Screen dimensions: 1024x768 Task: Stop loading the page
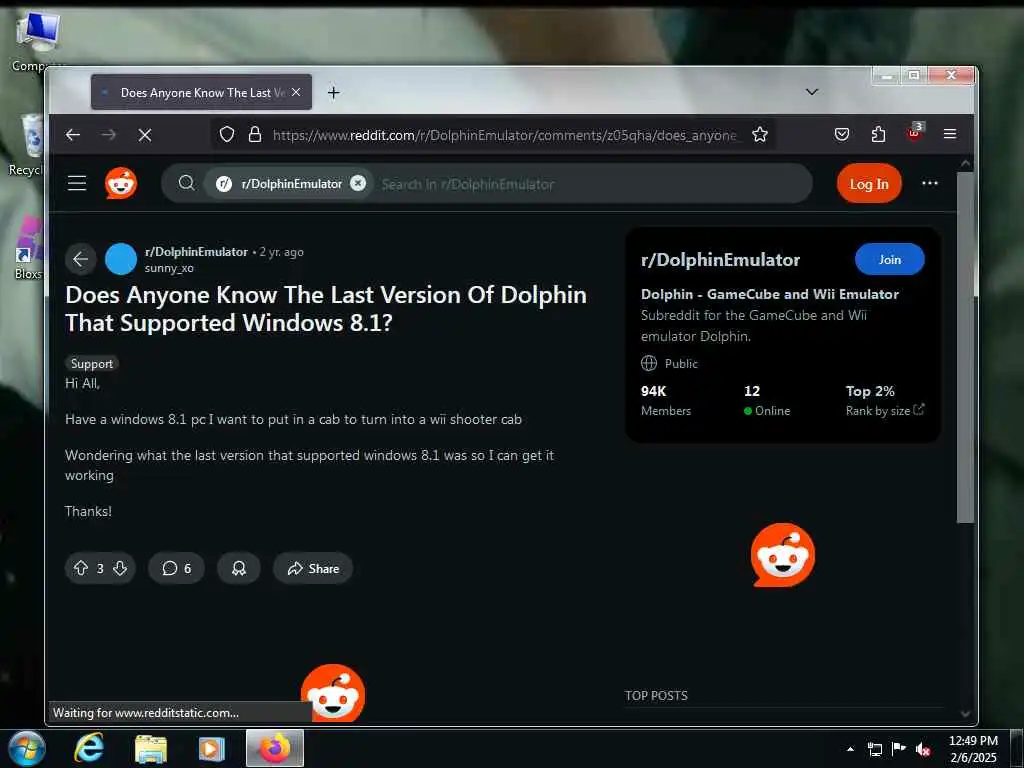(145, 135)
